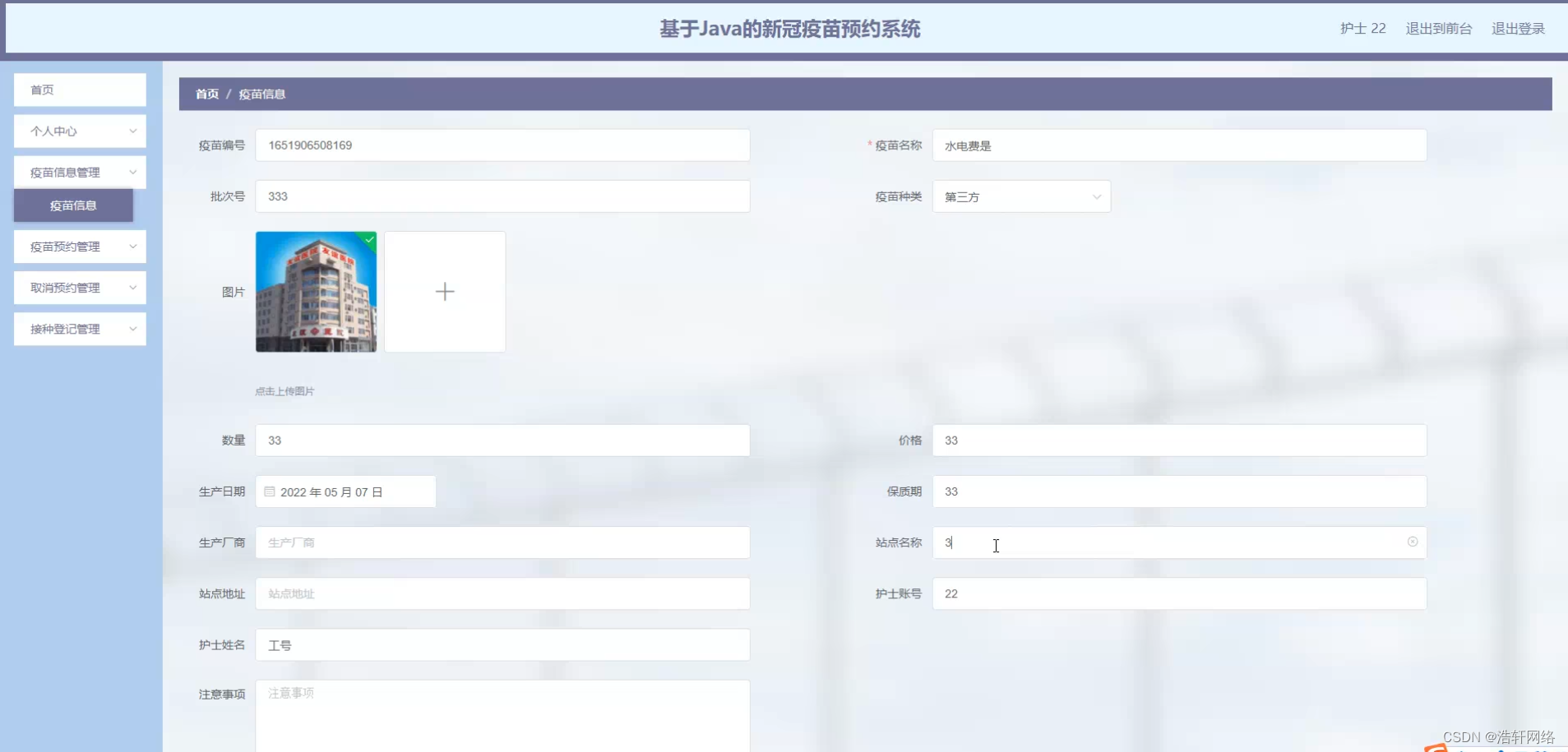Click the 点击上传图片 label
This screenshot has height=752, width=1568.
284,390
